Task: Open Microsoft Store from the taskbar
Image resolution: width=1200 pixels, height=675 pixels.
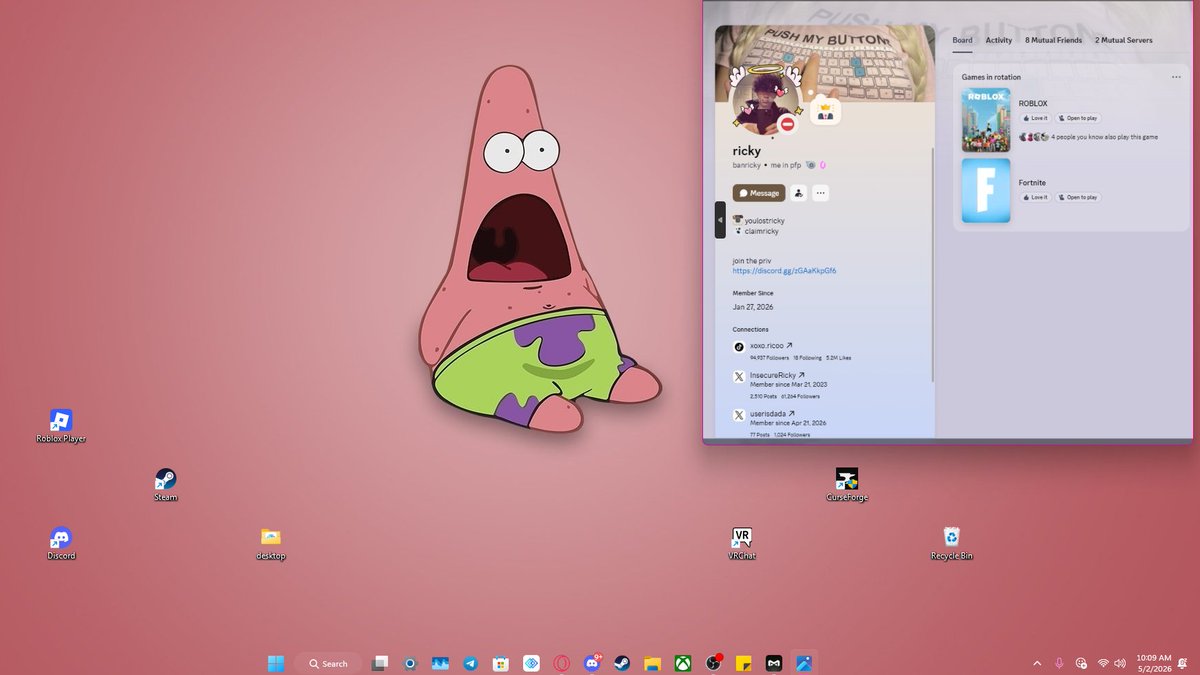Action: (501, 663)
